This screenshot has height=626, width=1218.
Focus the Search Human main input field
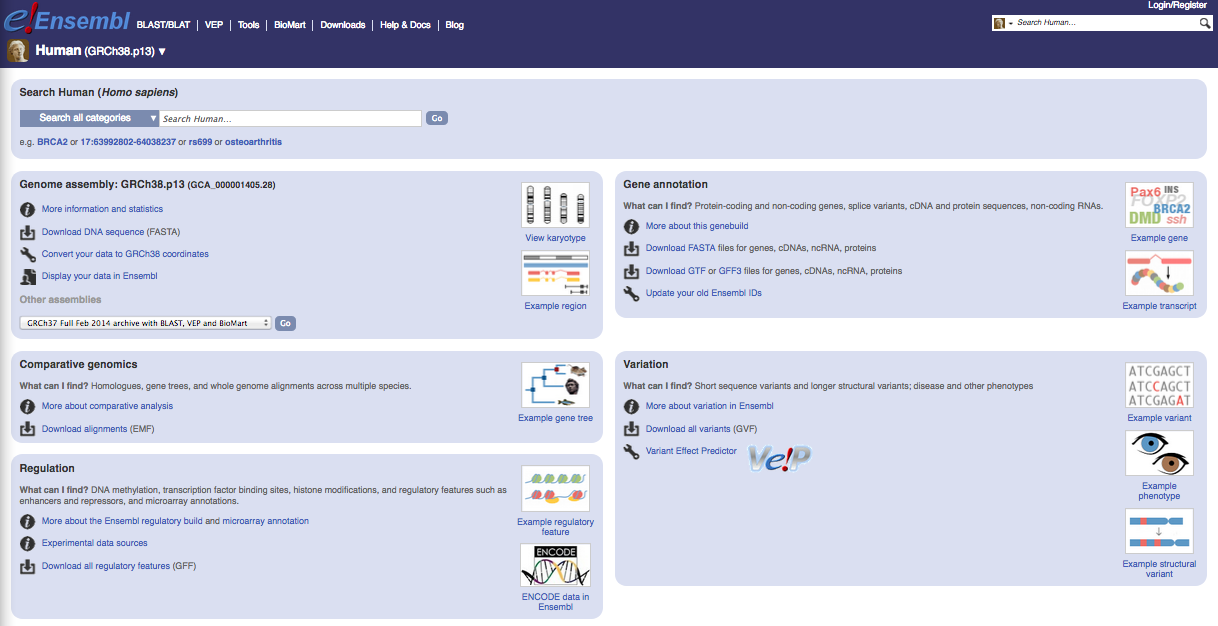click(x=291, y=118)
